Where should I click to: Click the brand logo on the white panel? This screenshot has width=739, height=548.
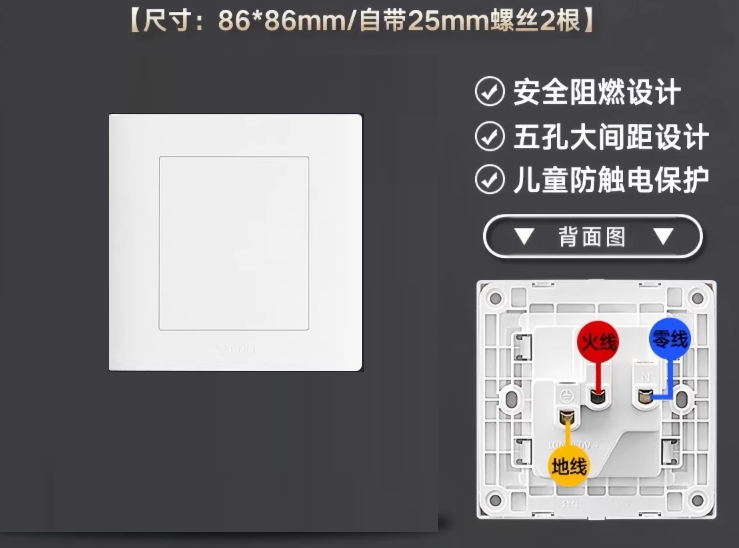pos(235,349)
